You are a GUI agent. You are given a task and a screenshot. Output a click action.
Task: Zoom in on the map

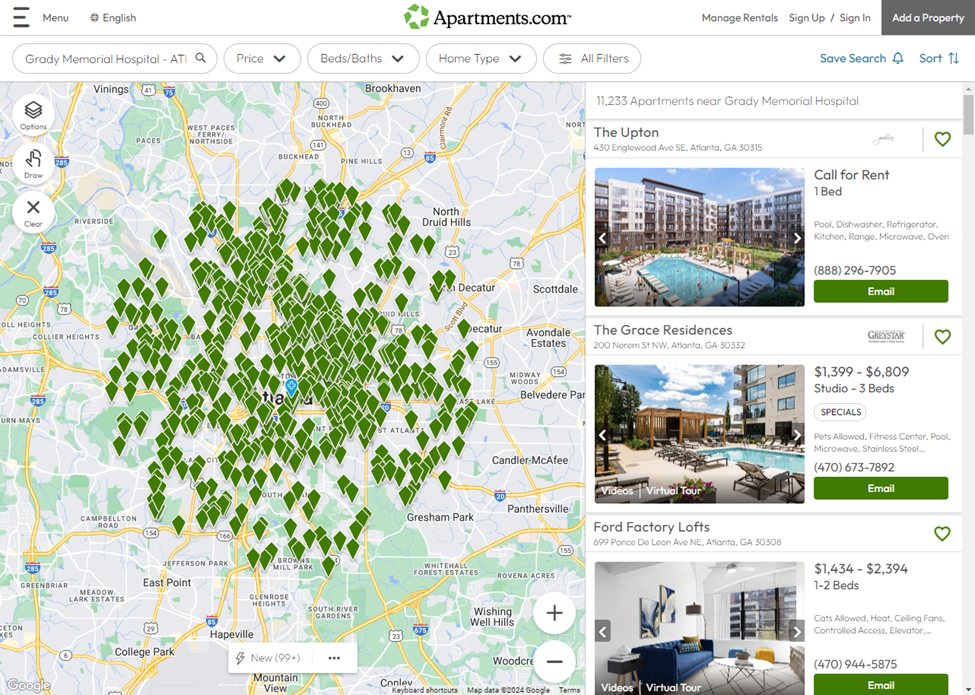point(554,613)
